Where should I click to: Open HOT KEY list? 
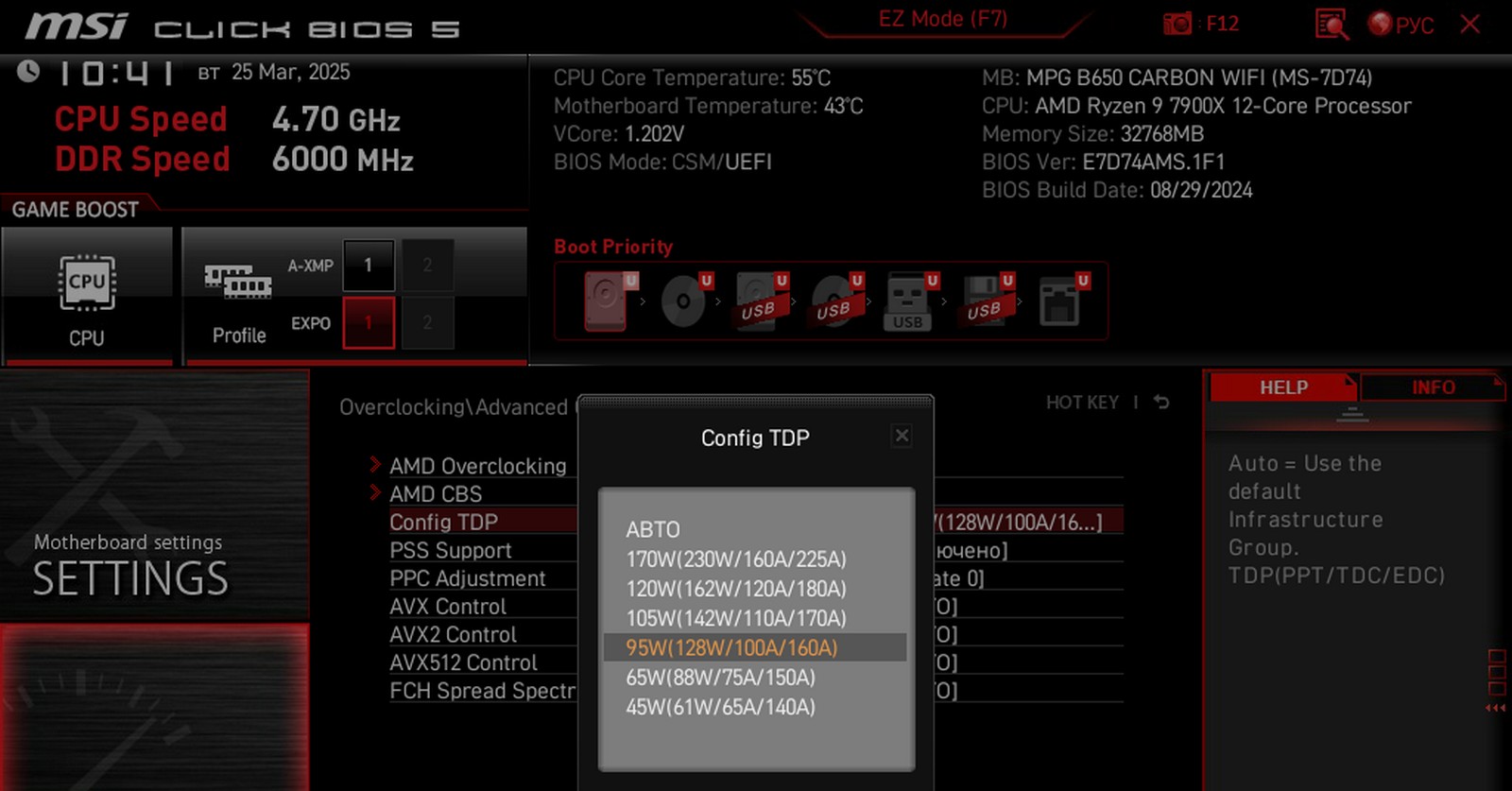tap(1082, 403)
